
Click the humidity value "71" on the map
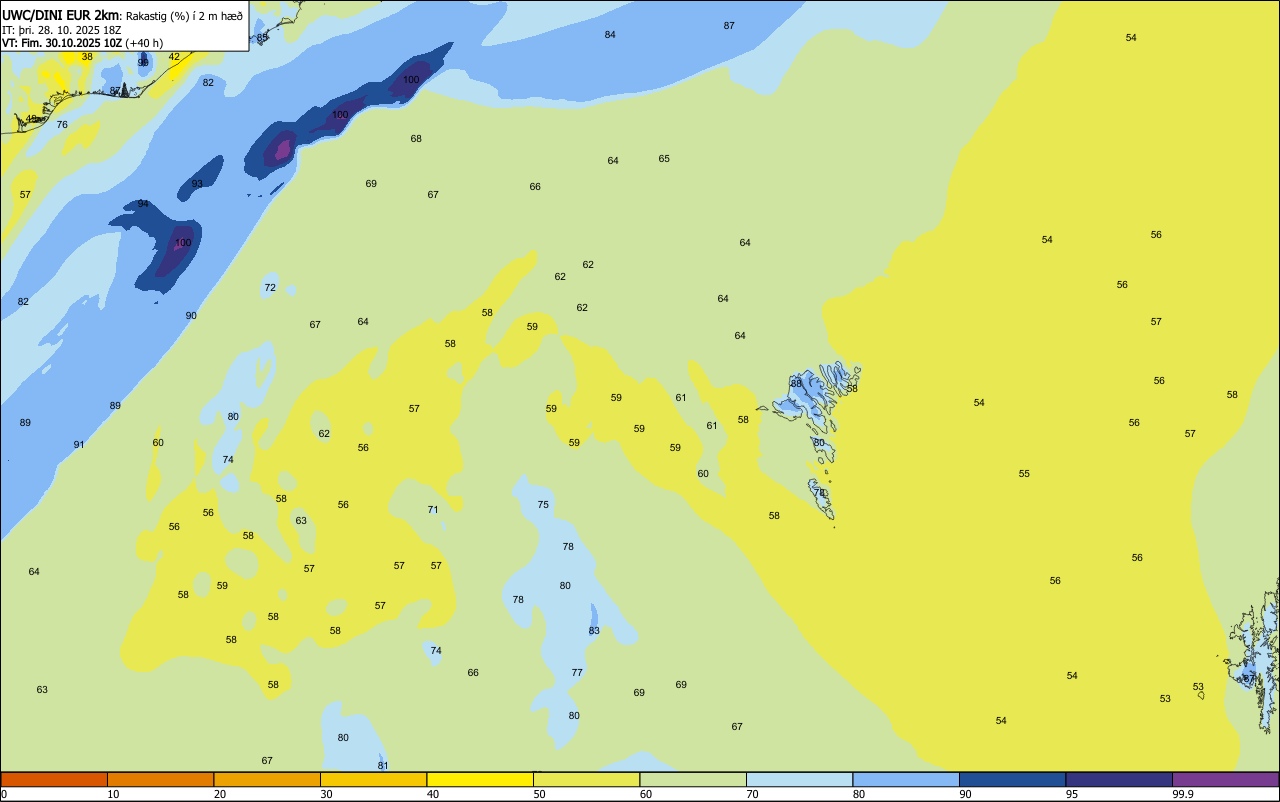click(433, 510)
